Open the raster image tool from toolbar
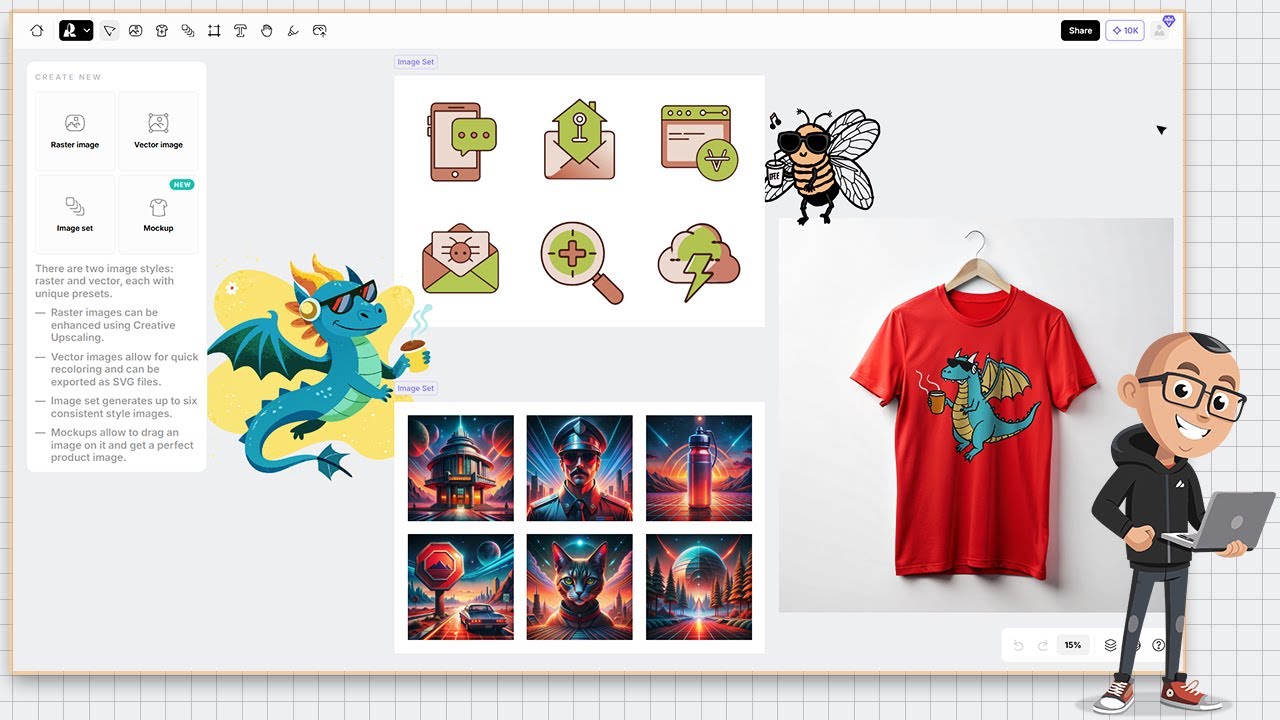Image resolution: width=1280 pixels, height=720 pixels. click(136, 31)
